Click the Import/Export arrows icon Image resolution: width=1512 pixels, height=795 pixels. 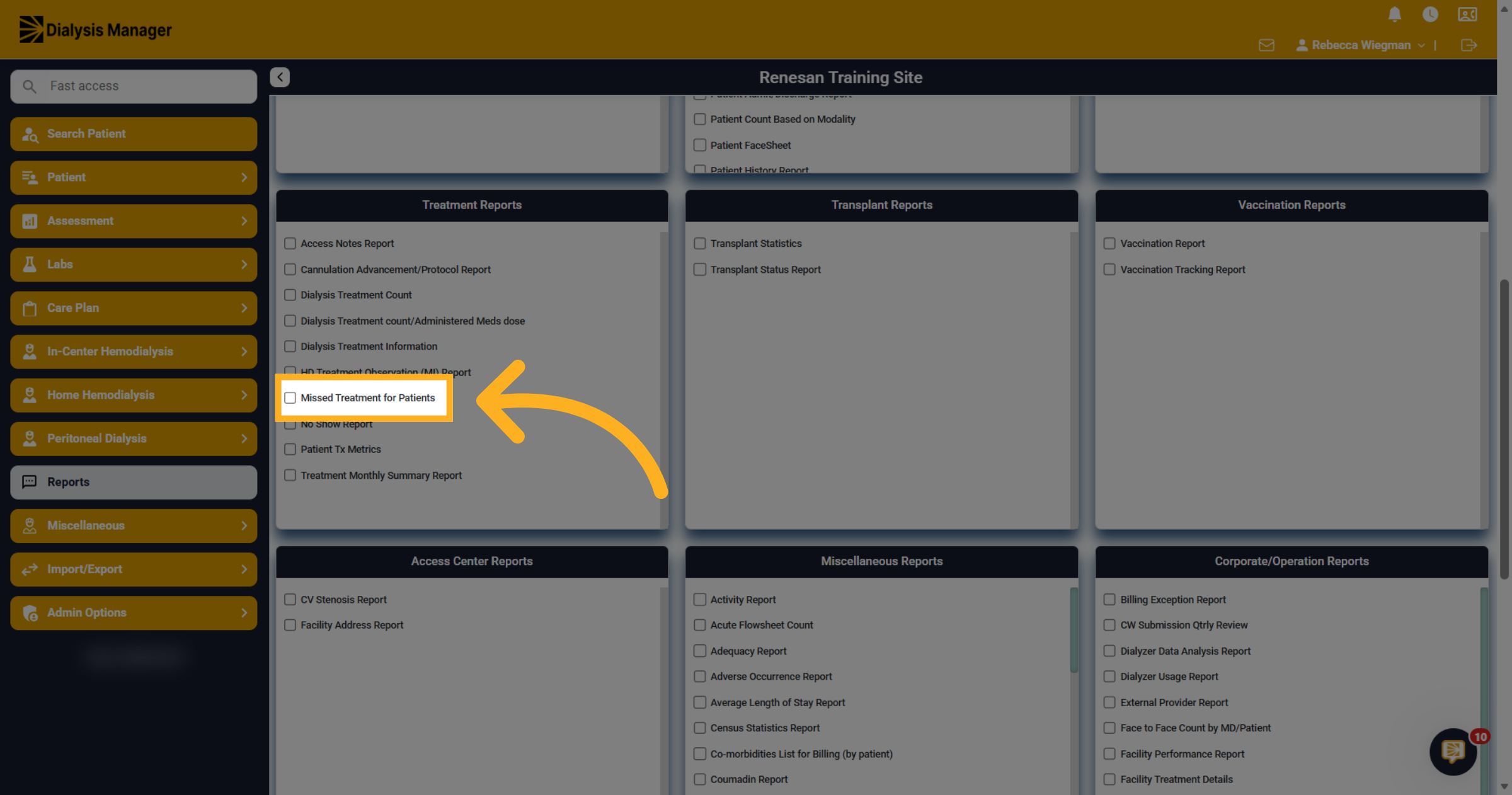point(30,569)
